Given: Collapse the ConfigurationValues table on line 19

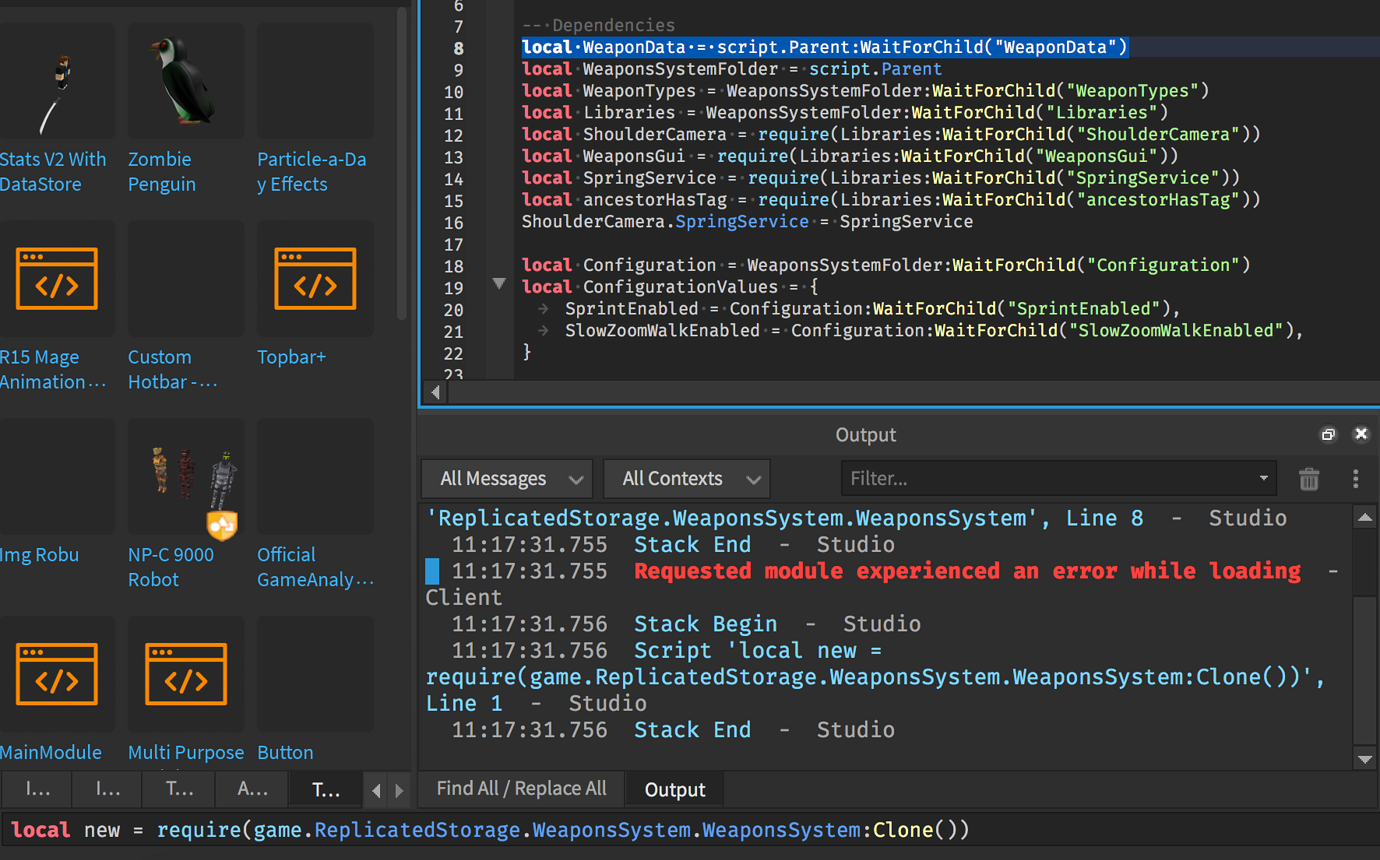Looking at the screenshot, I should (499, 284).
